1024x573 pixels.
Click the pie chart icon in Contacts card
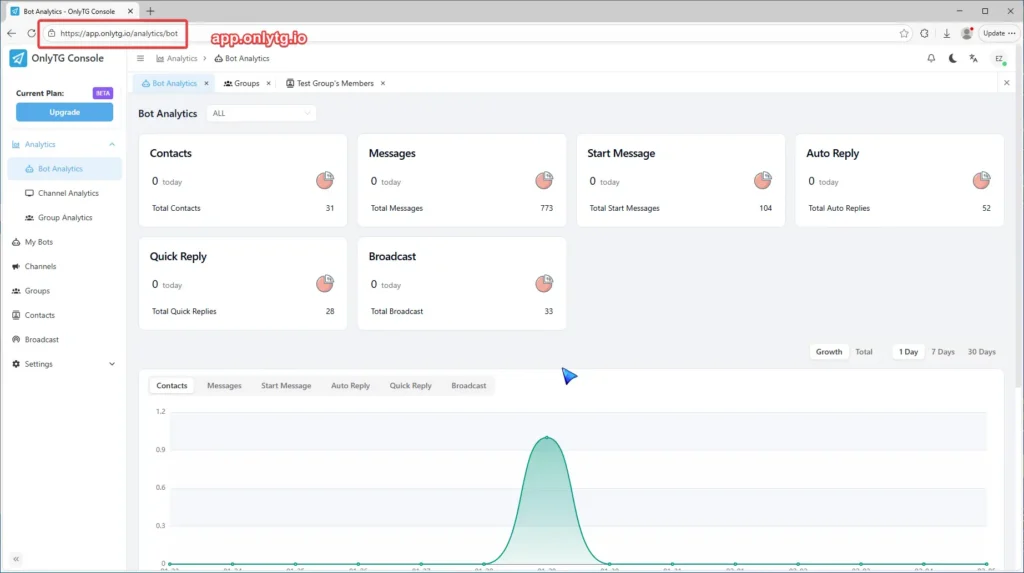[325, 181]
